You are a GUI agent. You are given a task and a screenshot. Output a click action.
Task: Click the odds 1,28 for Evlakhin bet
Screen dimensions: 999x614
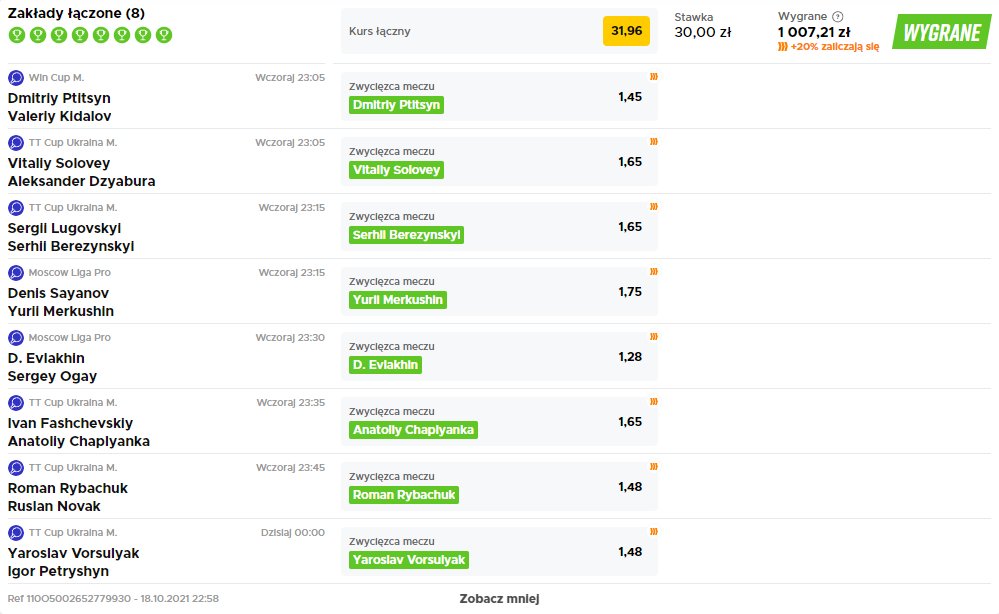630,357
